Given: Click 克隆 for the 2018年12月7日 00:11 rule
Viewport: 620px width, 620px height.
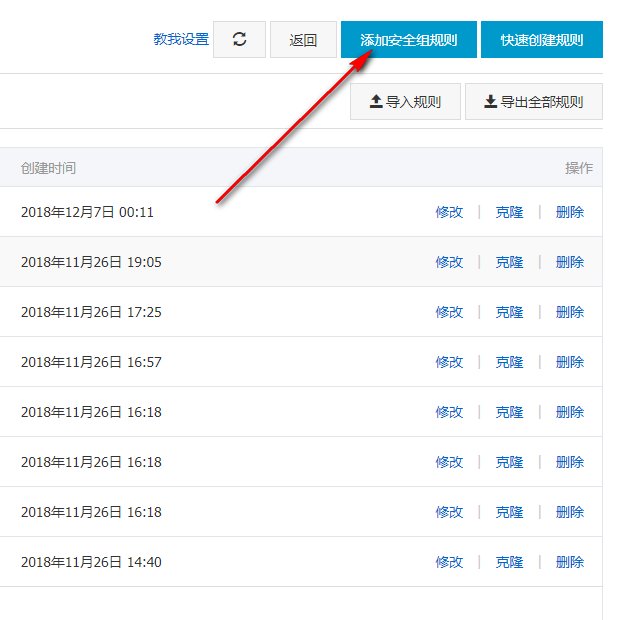Looking at the screenshot, I should (509, 212).
